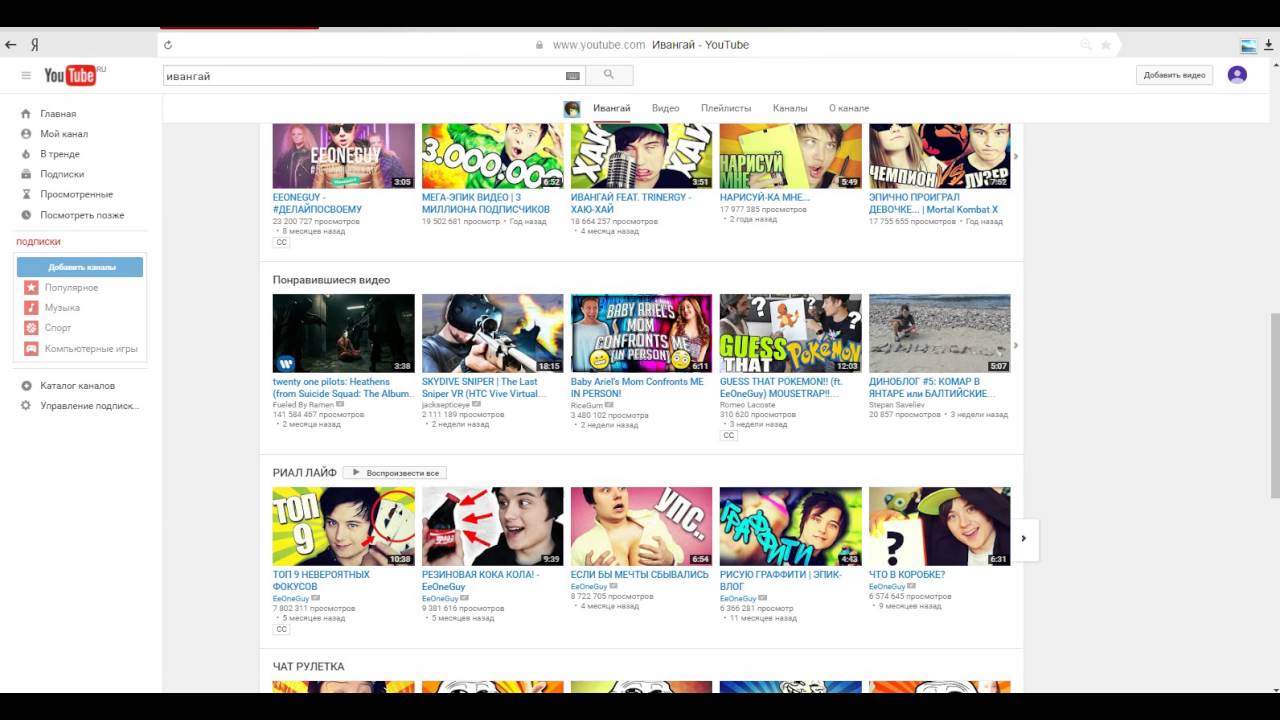Screen dimensions: 1280x720
Task: Open the twenty one pilots Heathens thumbnail
Action: pyautogui.click(x=343, y=333)
